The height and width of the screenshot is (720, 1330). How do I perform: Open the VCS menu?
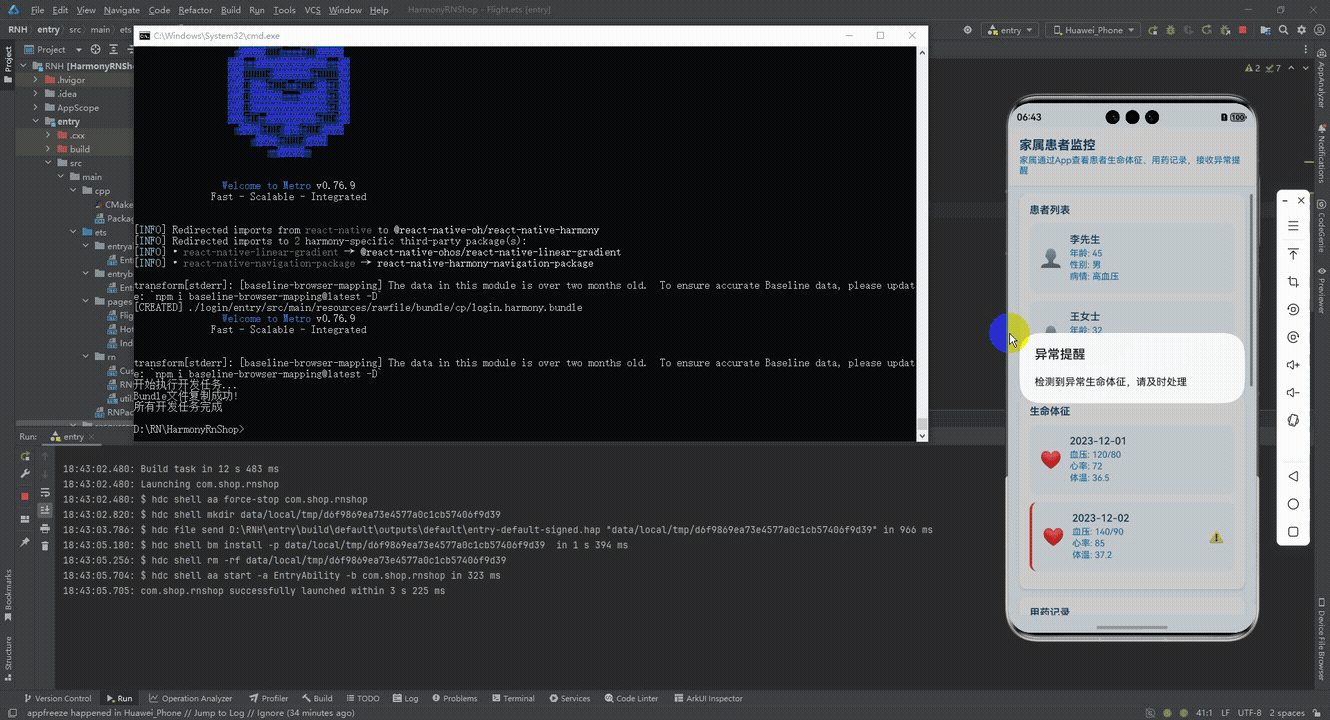[x=313, y=10]
